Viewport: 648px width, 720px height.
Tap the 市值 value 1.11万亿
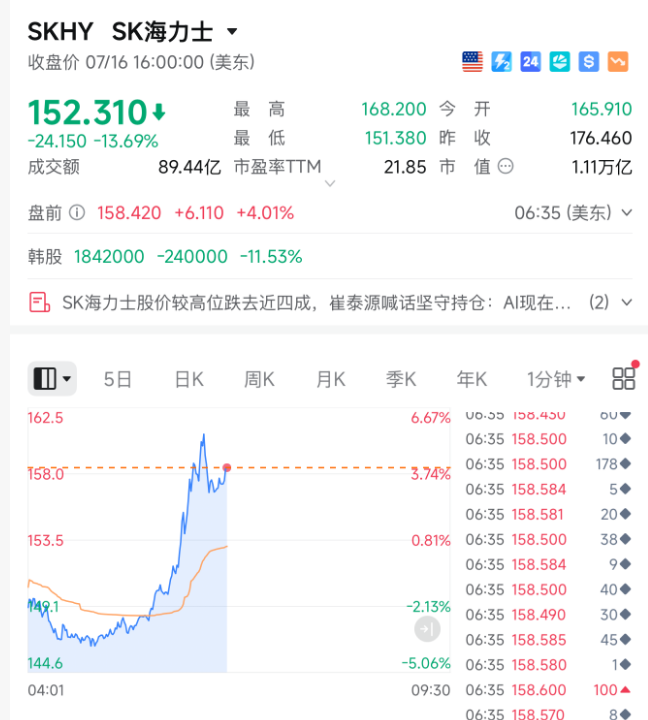coord(602,167)
